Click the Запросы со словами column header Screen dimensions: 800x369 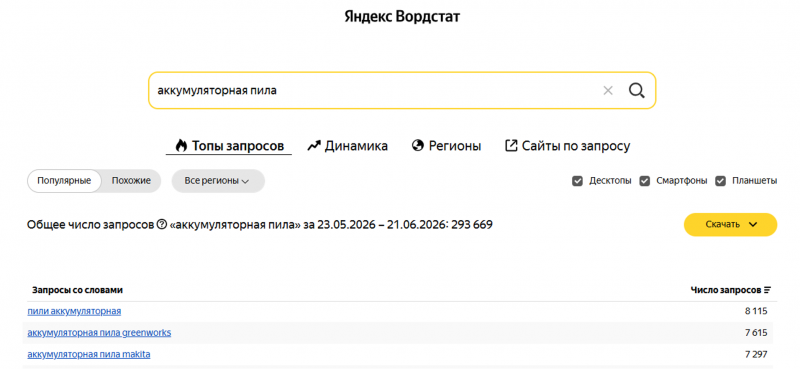pyautogui.click(x=78, y=290)
